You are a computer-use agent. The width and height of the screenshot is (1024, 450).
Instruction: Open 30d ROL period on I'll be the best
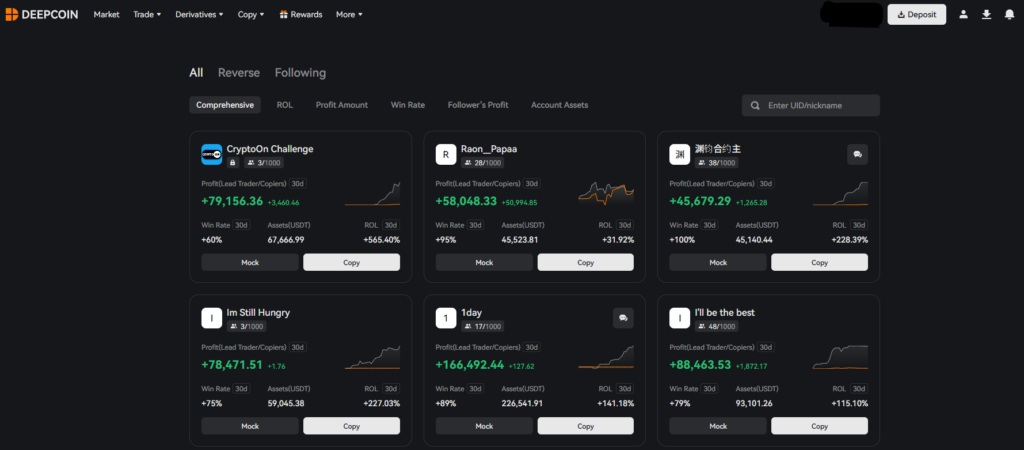coord(859,389)
